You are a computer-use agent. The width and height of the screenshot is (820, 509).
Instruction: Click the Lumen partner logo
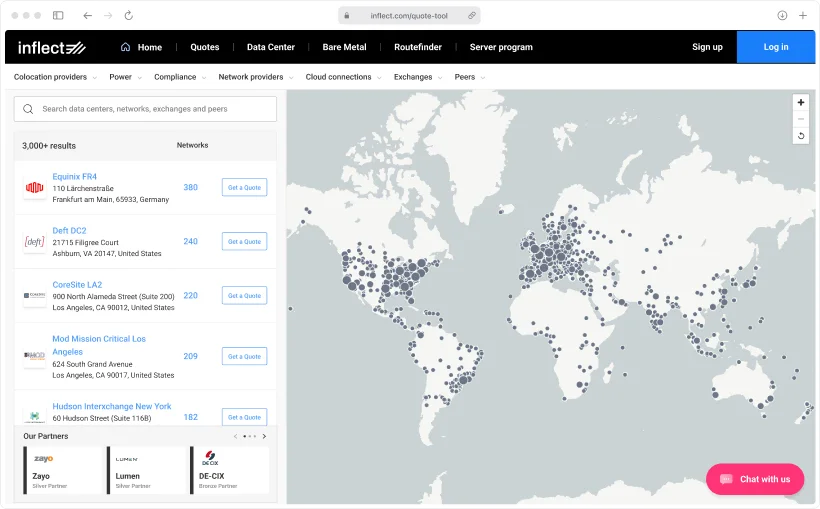[127, 459]
